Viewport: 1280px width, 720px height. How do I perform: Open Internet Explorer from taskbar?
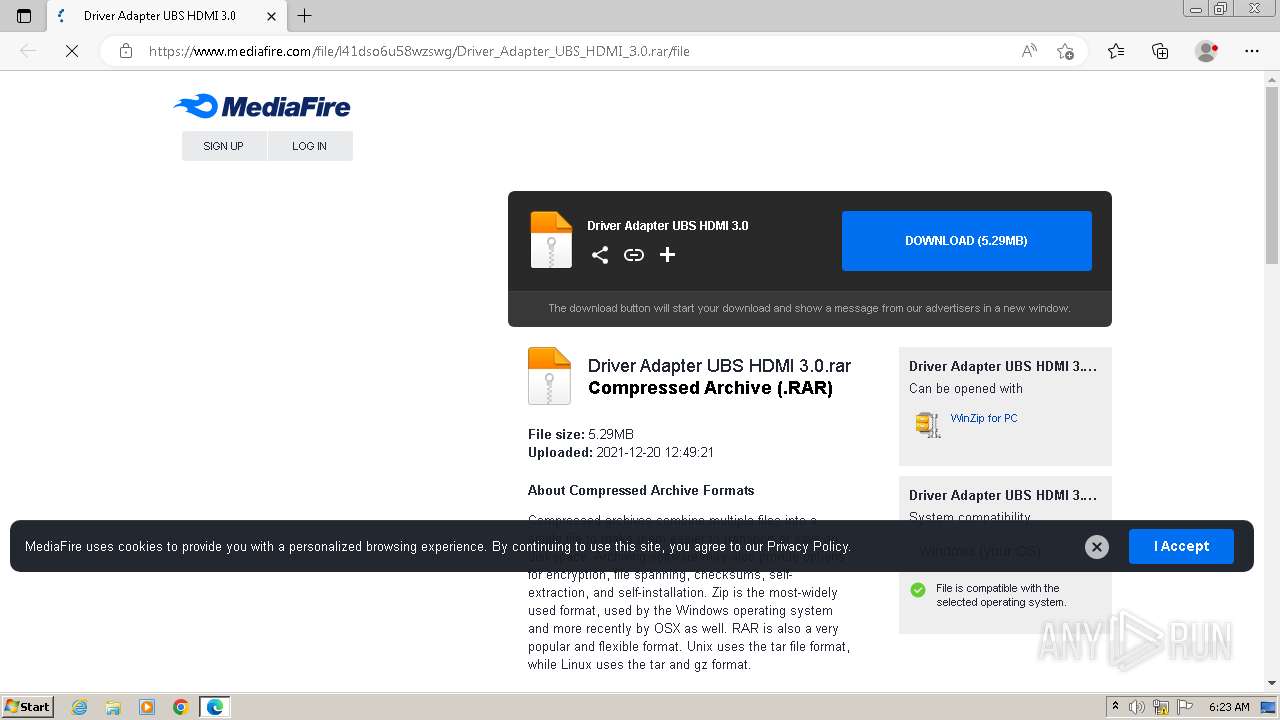[80, 707]
